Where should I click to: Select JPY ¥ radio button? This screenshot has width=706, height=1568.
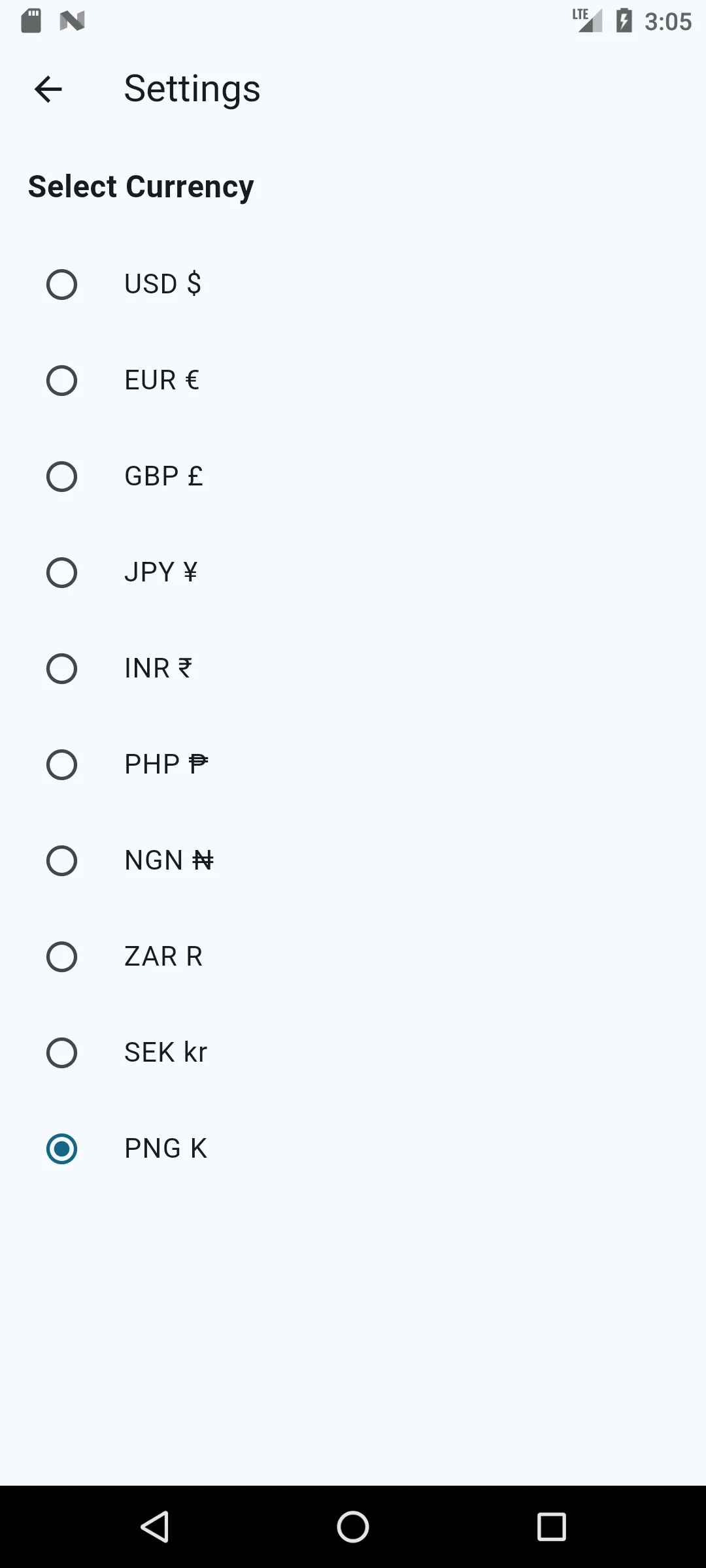pyautogui.click(x=62, y=572)
